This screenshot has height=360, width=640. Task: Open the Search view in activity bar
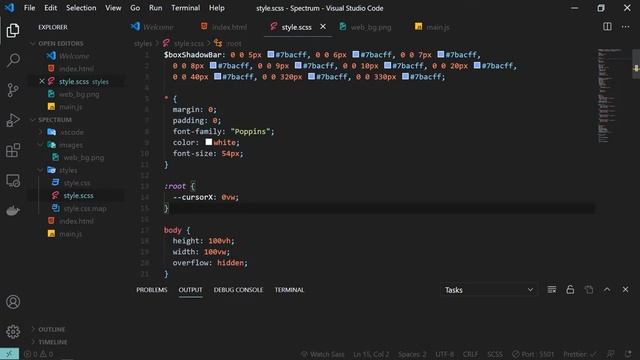[13, 60]
